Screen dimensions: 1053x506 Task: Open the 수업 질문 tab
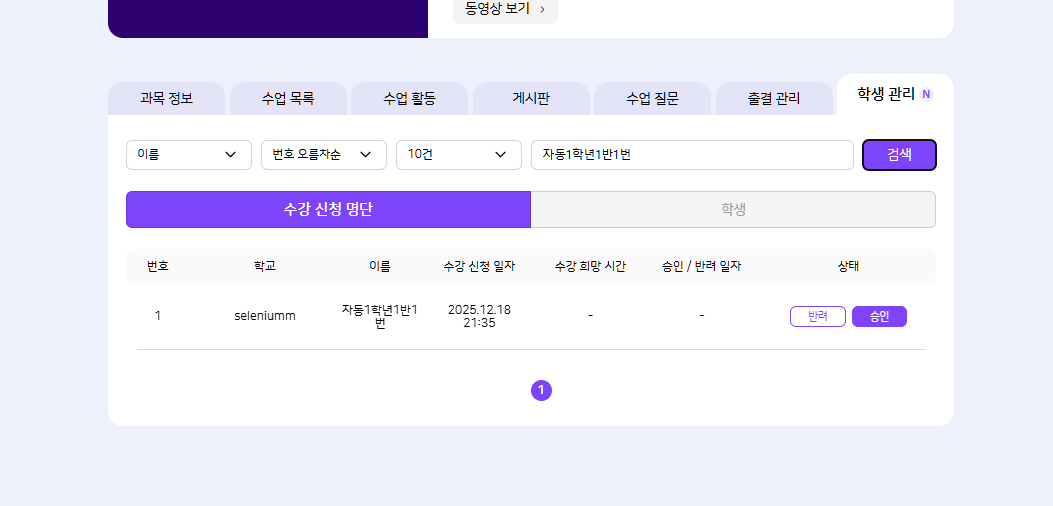652,99
